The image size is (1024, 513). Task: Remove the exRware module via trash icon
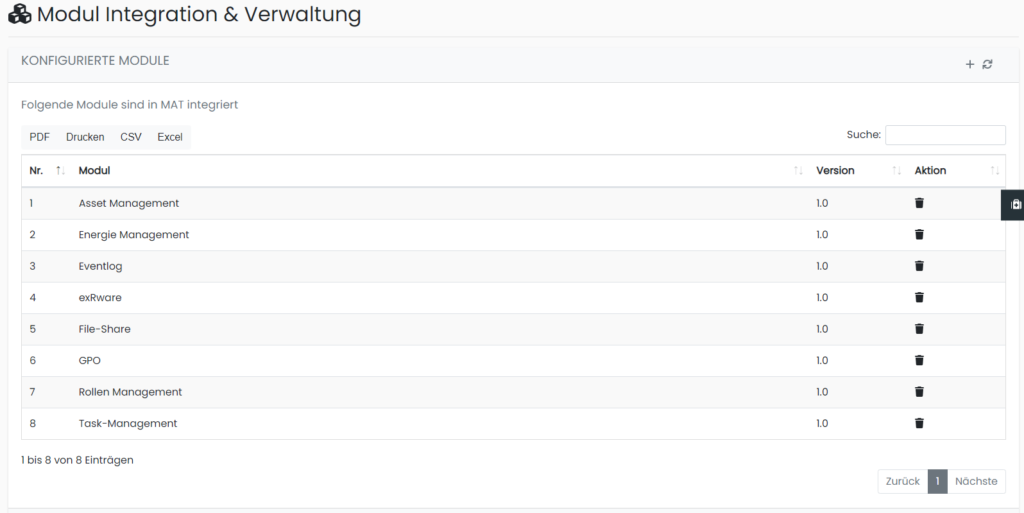(919, 297)
